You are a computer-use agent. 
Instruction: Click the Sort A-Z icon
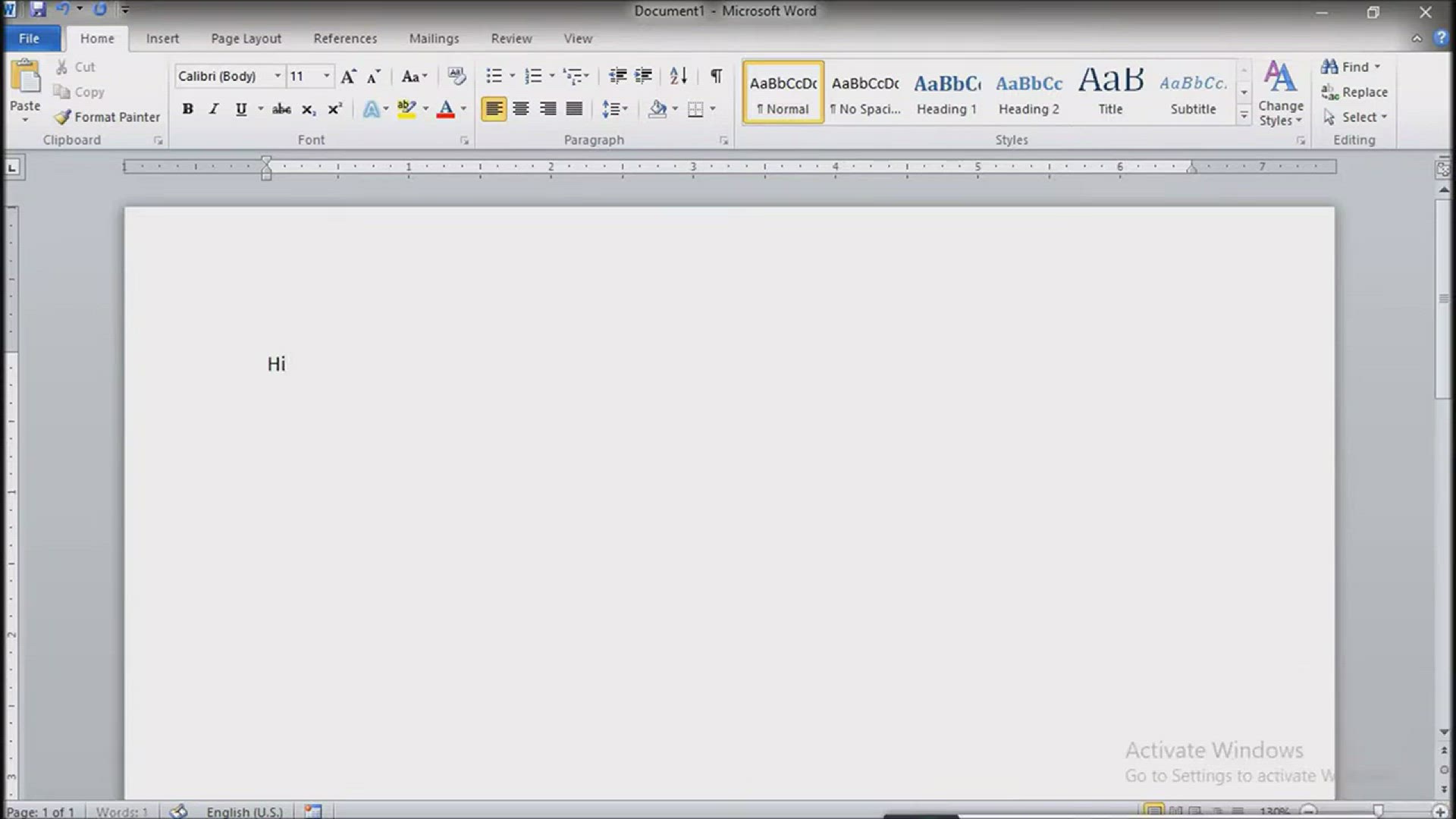[x=678, y=76]
